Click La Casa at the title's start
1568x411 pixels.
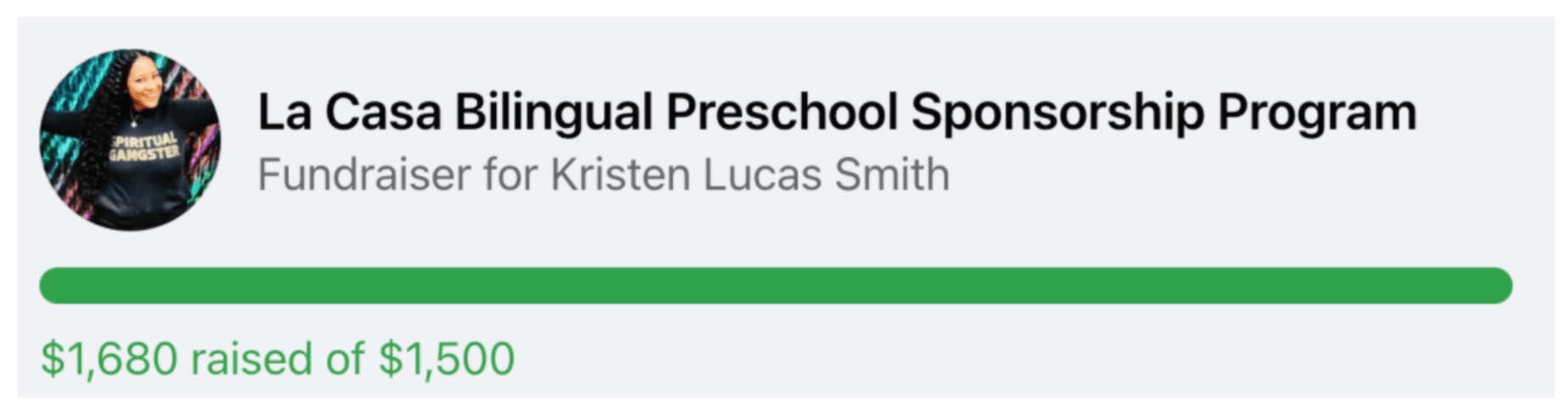click(349, 113)
